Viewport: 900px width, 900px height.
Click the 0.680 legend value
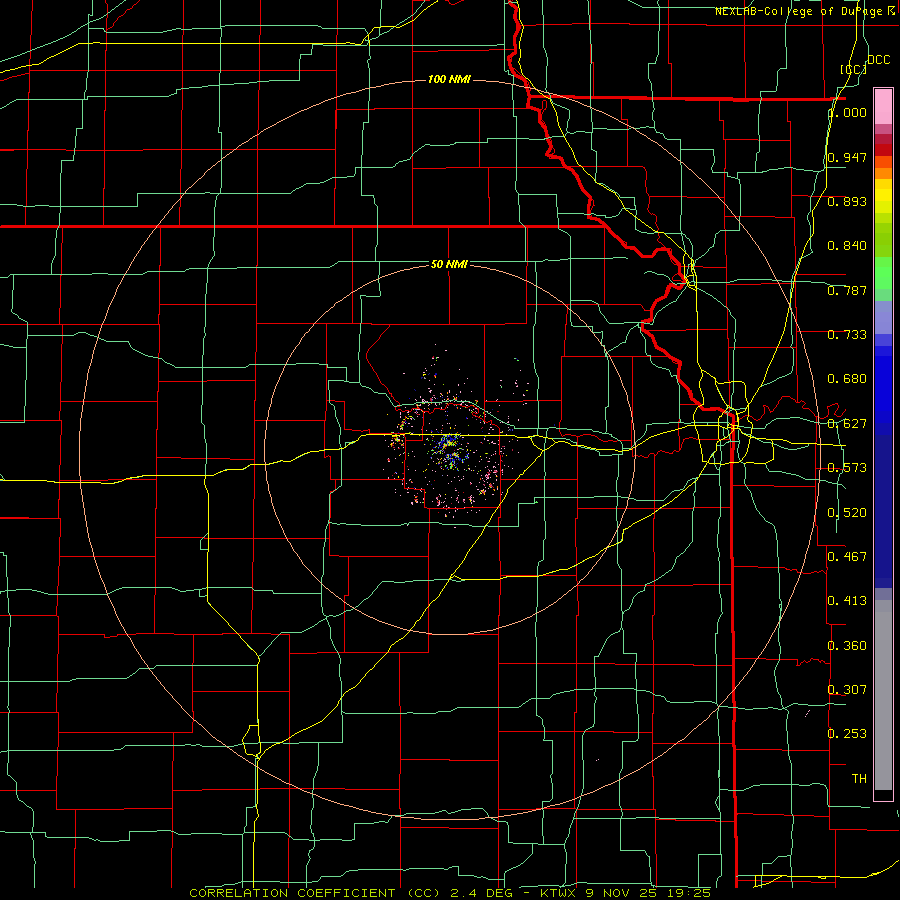[x=847, y=379]
